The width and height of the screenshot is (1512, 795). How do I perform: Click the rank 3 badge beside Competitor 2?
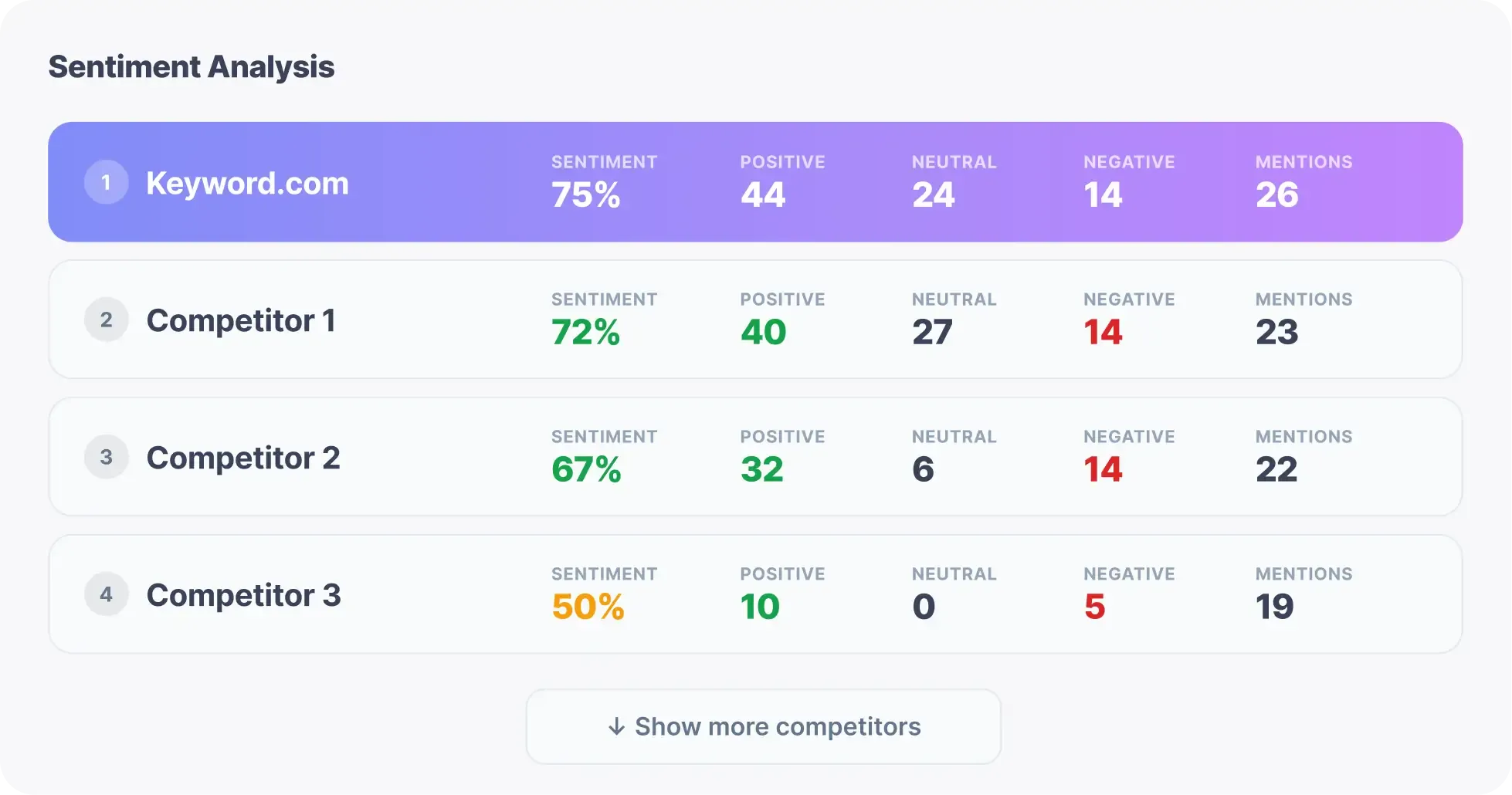click(x=106, y=456)
